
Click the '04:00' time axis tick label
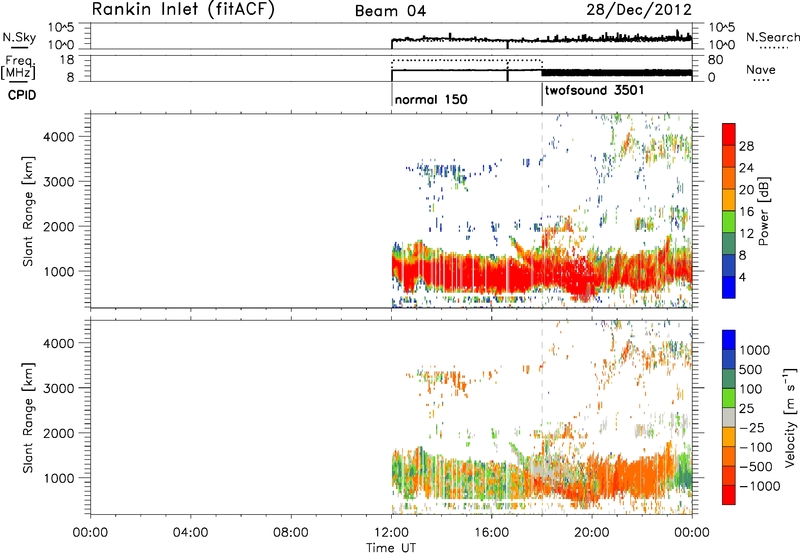191,533
